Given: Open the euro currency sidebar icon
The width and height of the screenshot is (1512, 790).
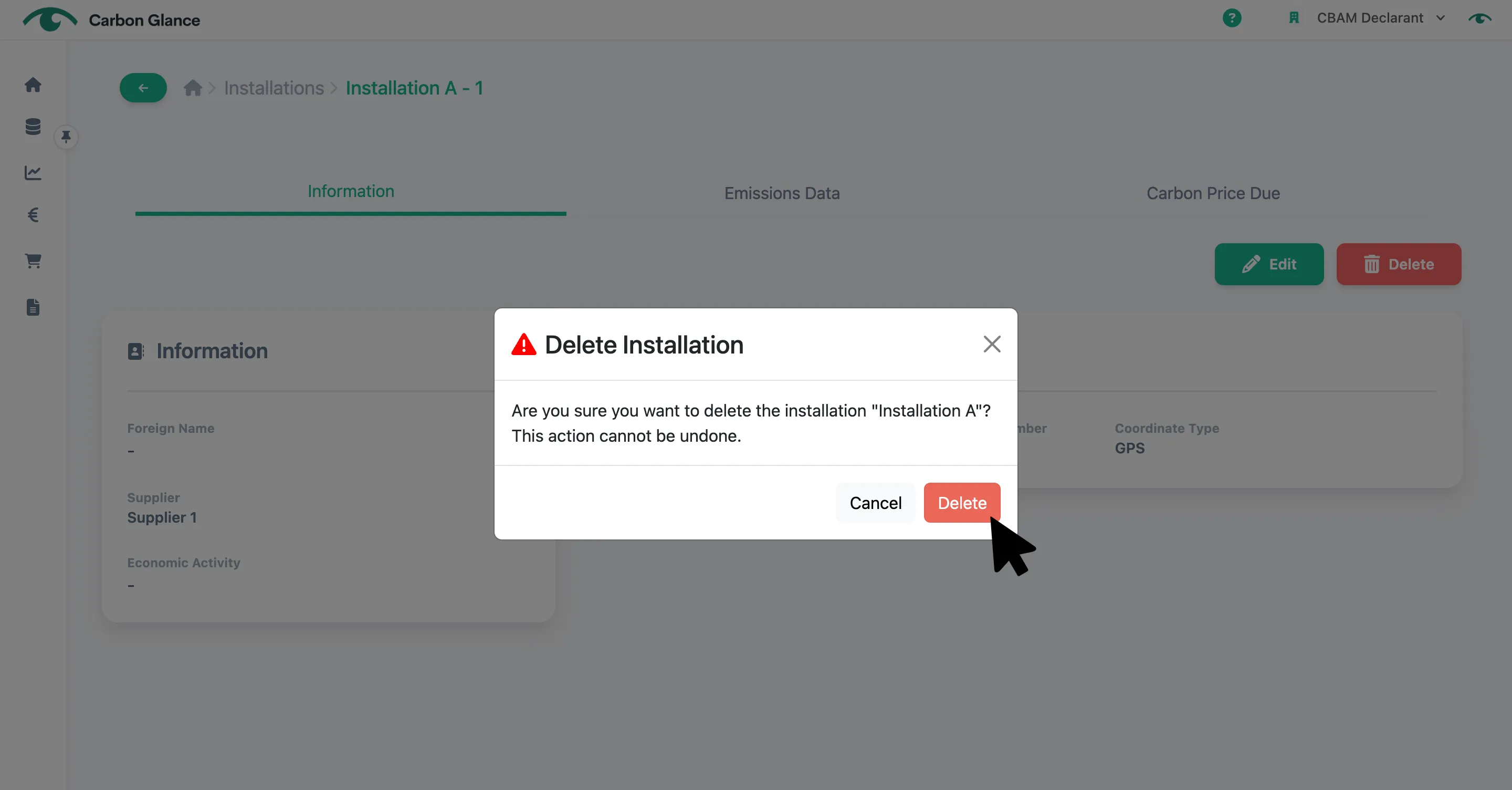Looking at the screenshot, I should point(33,215).
